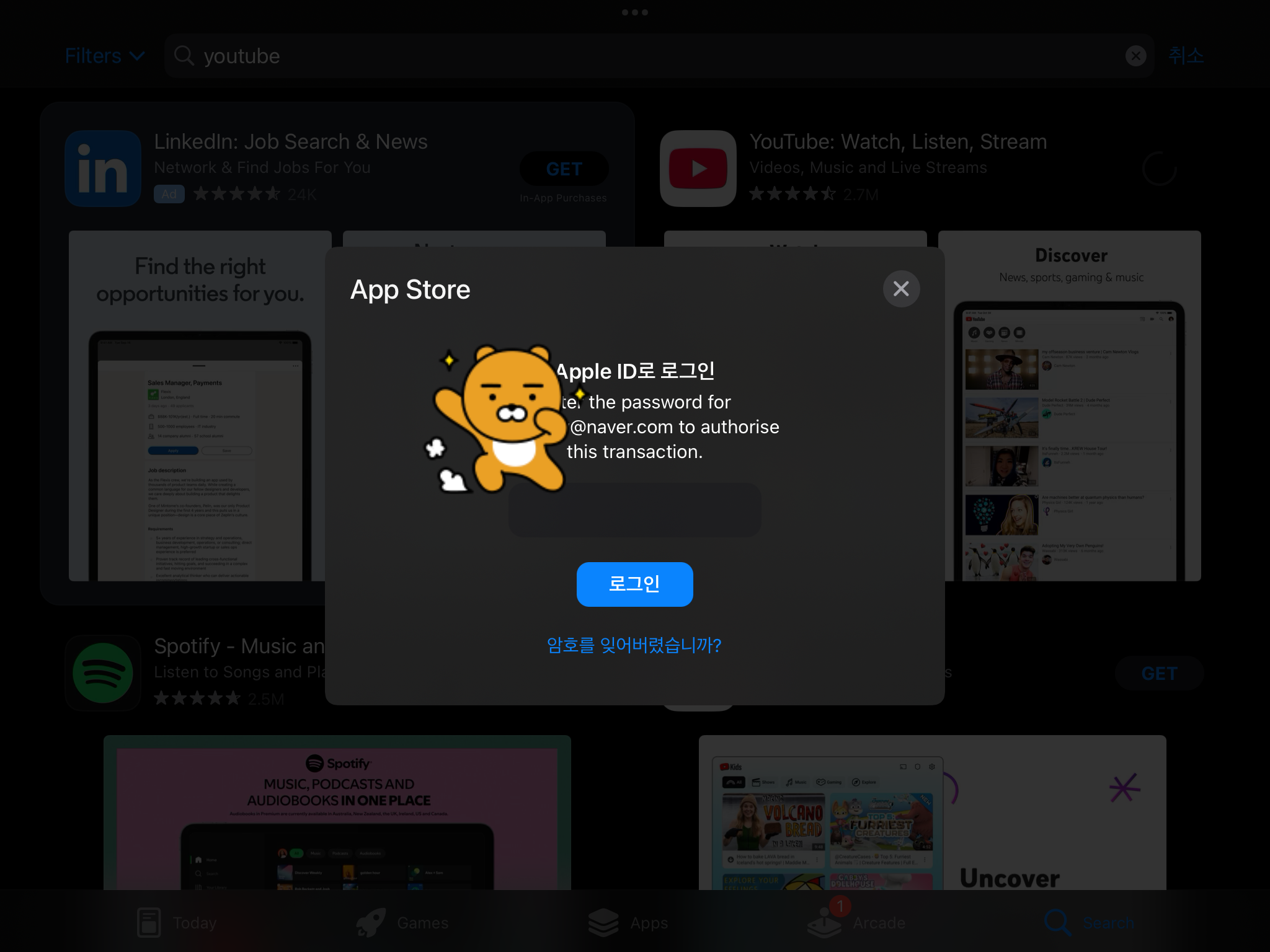Tap the 'App Store' dialog title

coord(410,289)
